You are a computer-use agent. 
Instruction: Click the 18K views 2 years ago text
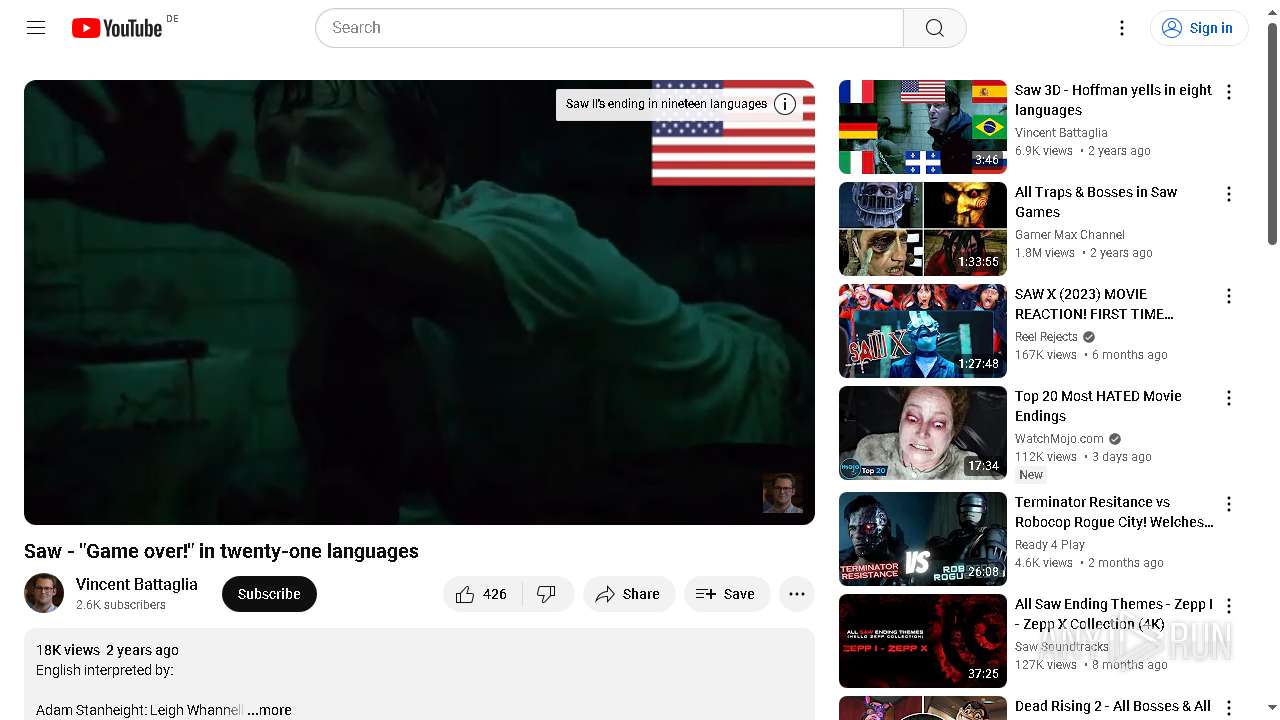point(107,650)
